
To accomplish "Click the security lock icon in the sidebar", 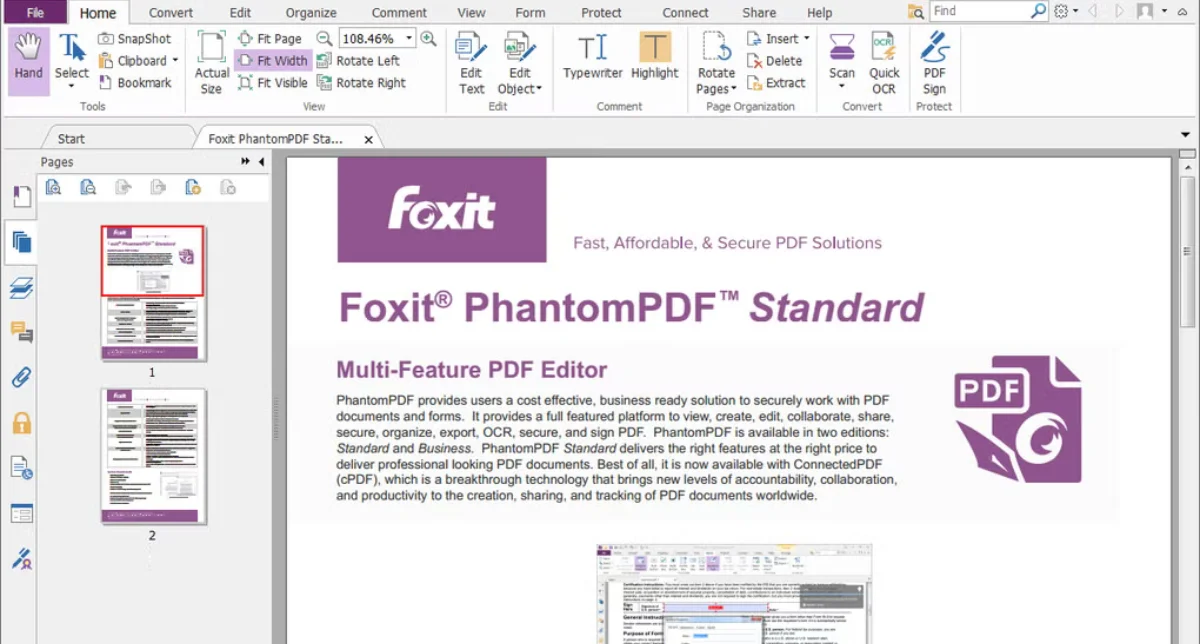I will click(22, 422).
